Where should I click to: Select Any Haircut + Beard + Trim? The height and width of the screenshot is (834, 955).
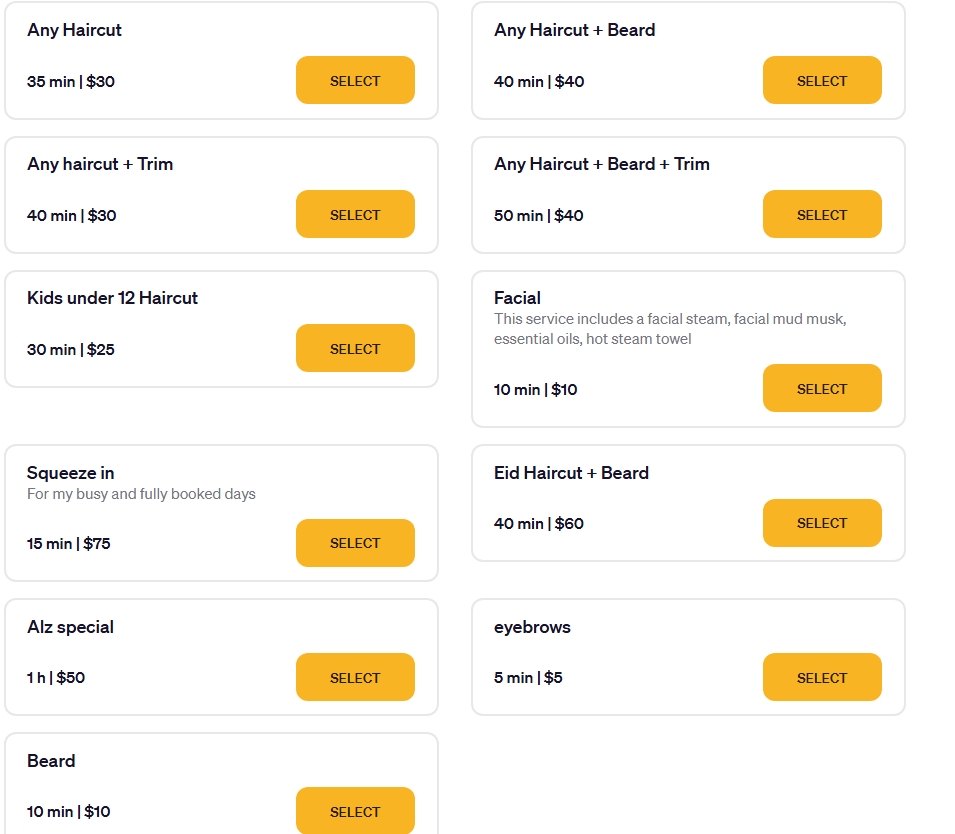click(822, 215)
